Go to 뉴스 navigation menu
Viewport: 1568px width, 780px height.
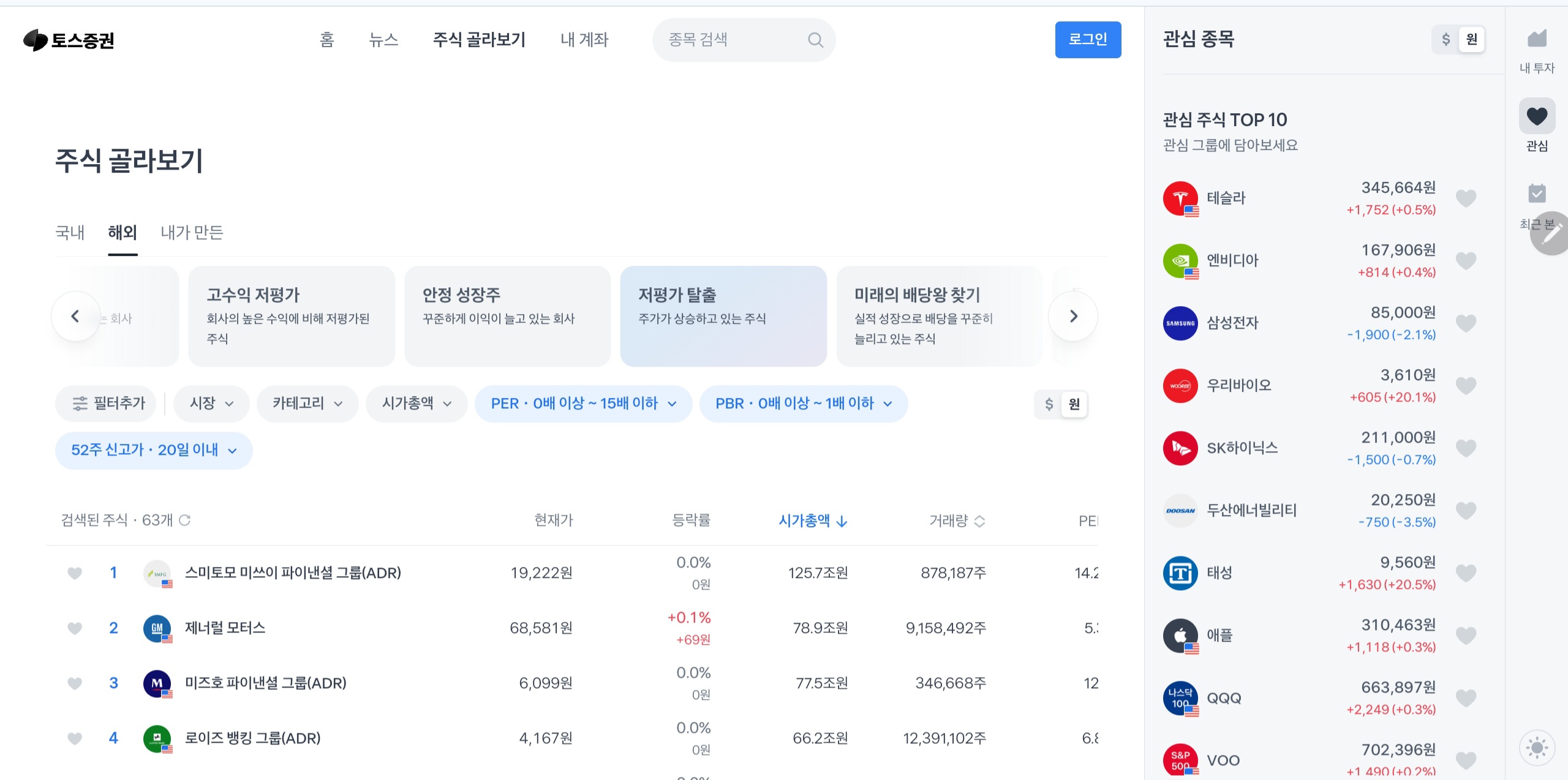pos(383,40)
